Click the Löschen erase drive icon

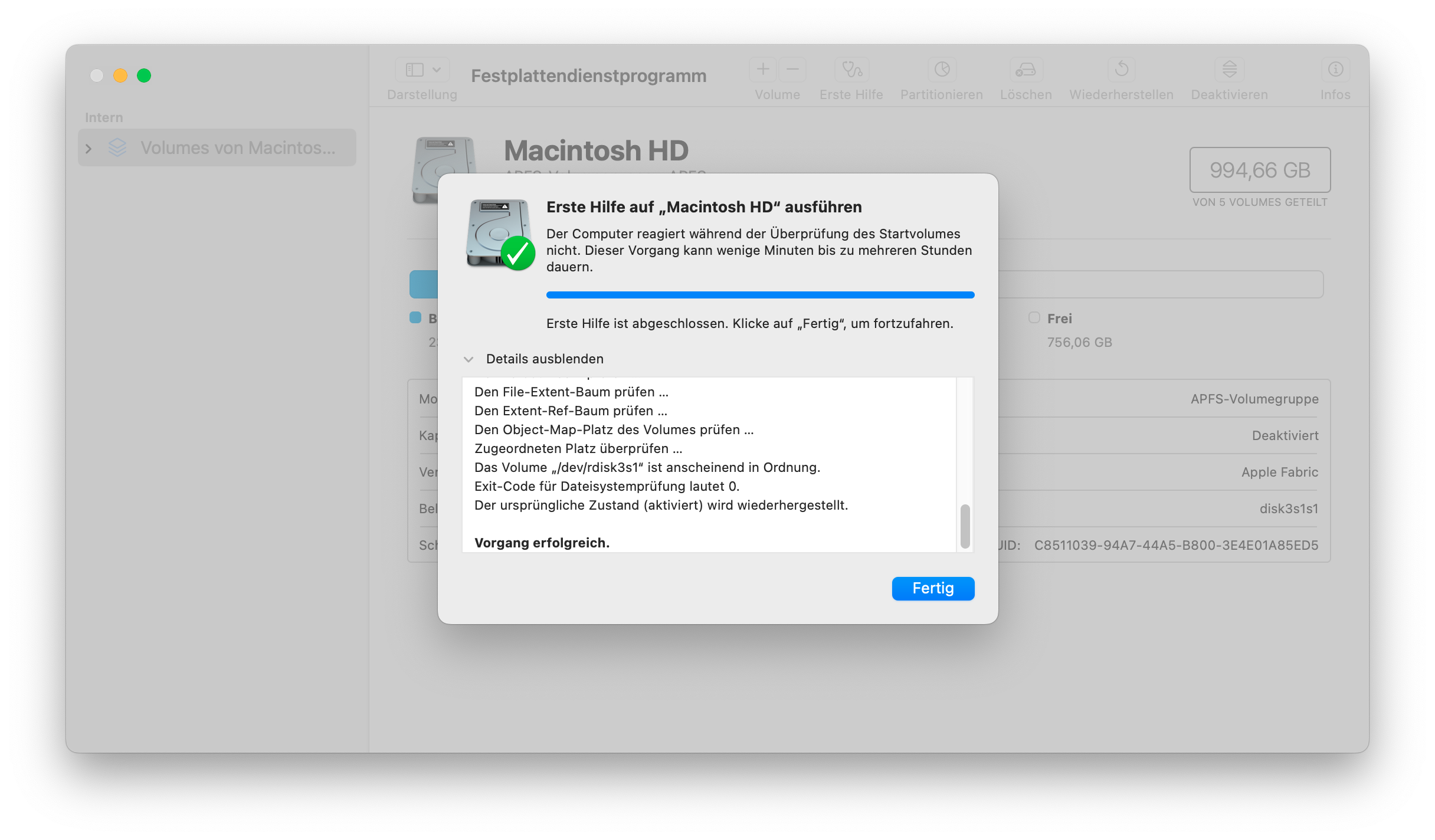click(x=1026, y=70)
